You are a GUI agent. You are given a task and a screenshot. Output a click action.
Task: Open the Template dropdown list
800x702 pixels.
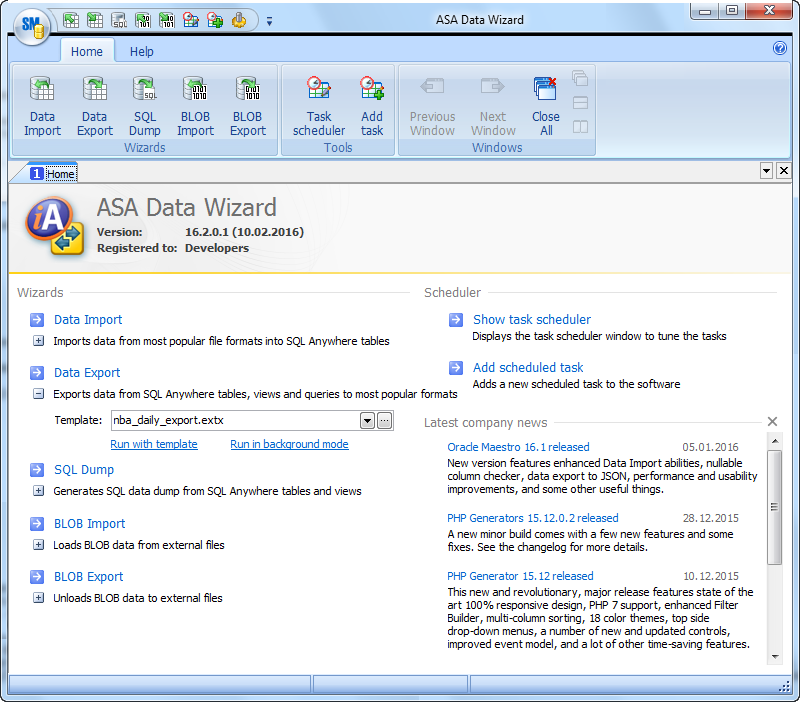coord(367,421)
